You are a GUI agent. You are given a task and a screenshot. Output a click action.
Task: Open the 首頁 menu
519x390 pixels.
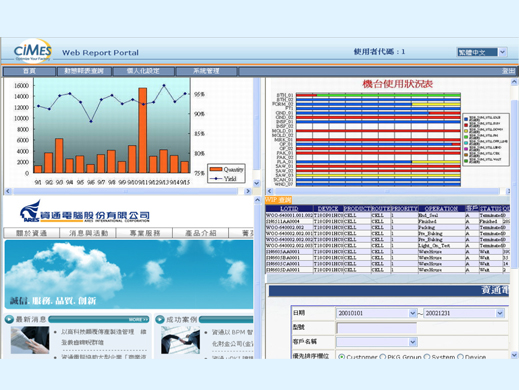point(29,71)
